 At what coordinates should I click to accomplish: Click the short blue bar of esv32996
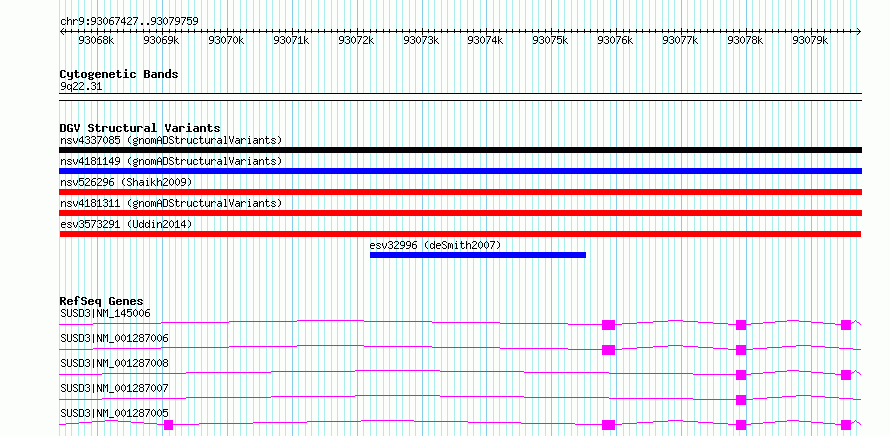[478, 255]
